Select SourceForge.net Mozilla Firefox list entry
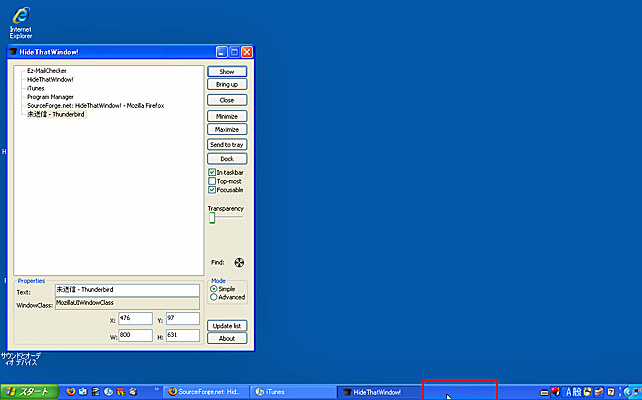This screenshot has height=400, width=642. (95, 106)
